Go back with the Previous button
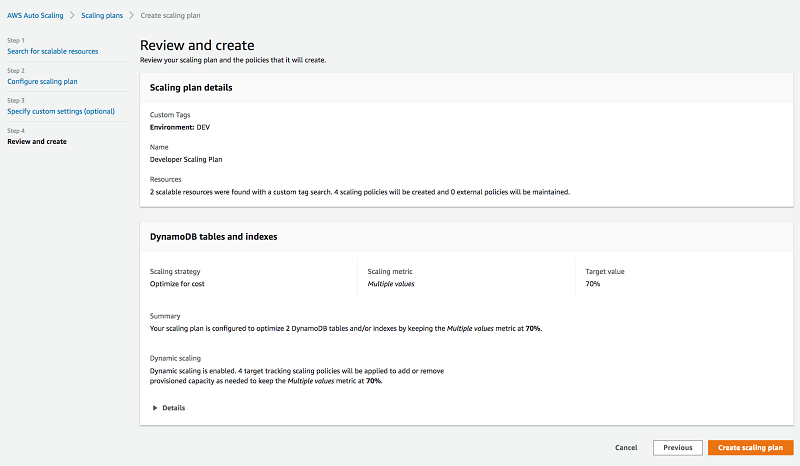 tap(677, 448)
